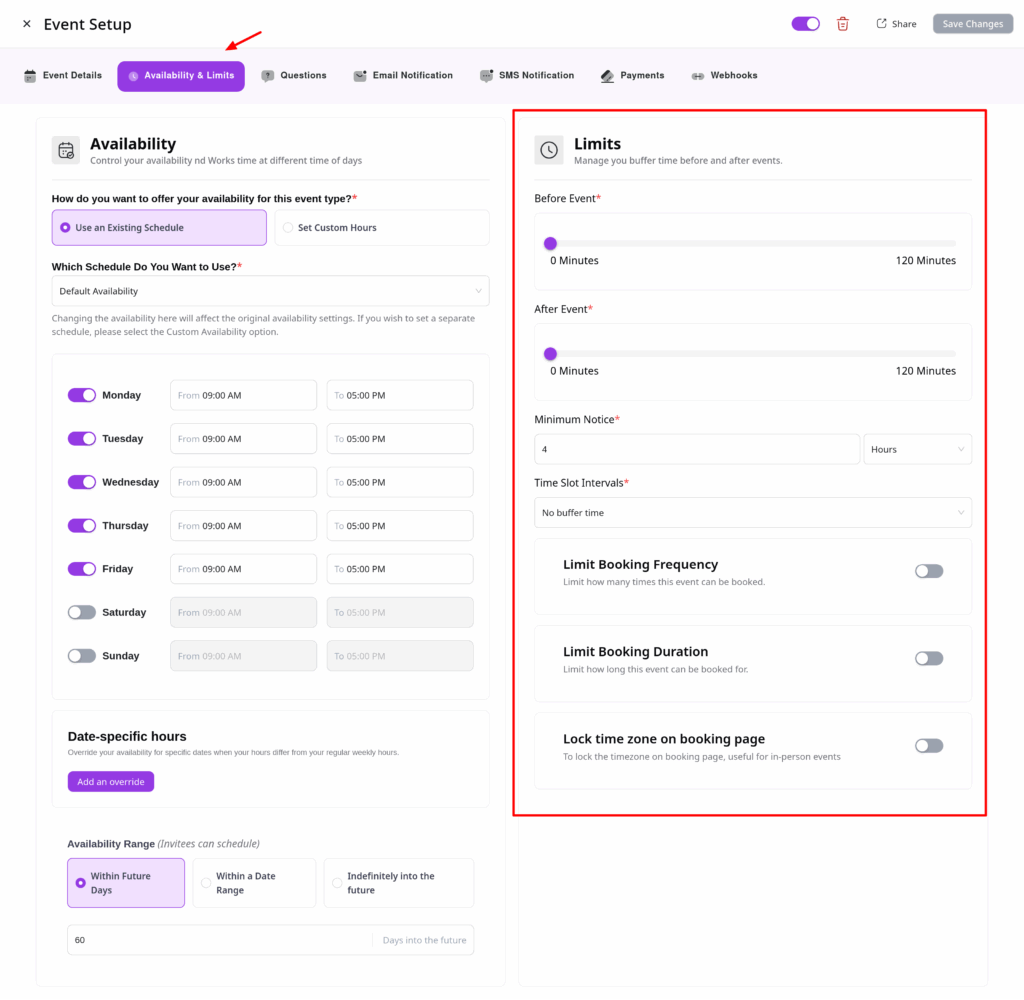Turn on Limit Booking Frequency
The width and height of the screenshot is (1024, 1000).
[x=928, y=571]
